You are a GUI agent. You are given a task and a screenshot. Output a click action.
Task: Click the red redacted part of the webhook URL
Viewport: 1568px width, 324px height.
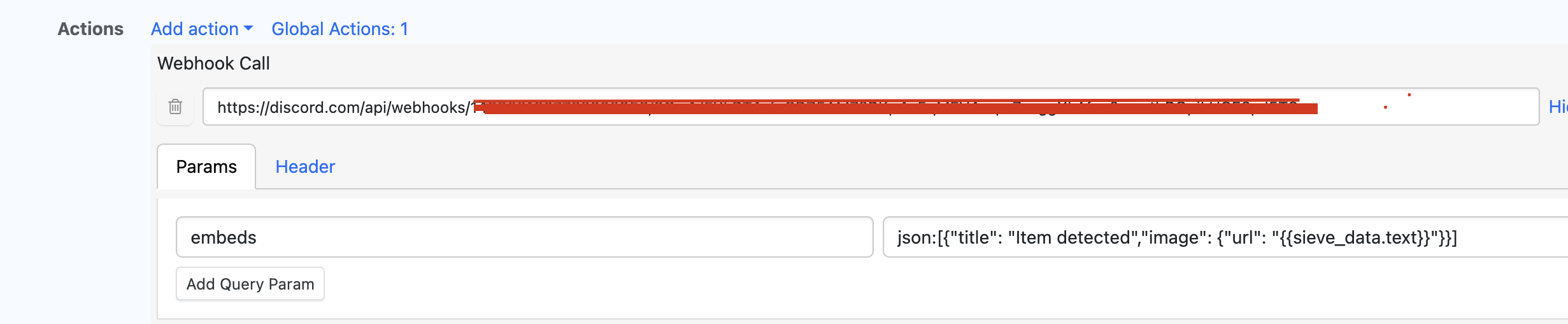(x=892, y=107)
